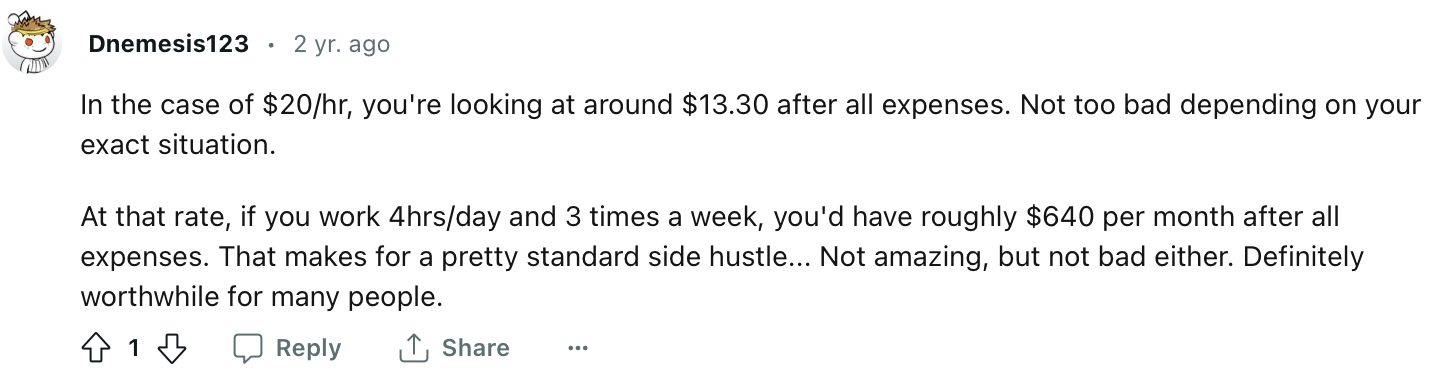Click the Share button label
This screenshot has width=1440, height=392.
point(475,348)
